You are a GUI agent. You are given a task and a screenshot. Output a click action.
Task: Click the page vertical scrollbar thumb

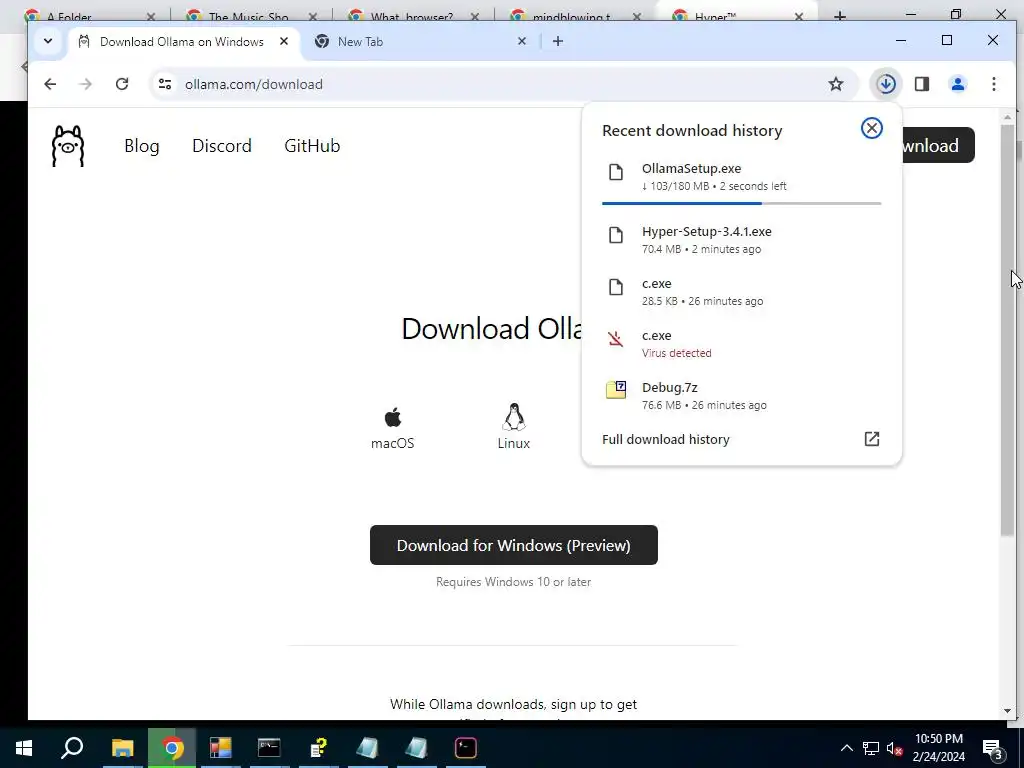pos(1007,330)
